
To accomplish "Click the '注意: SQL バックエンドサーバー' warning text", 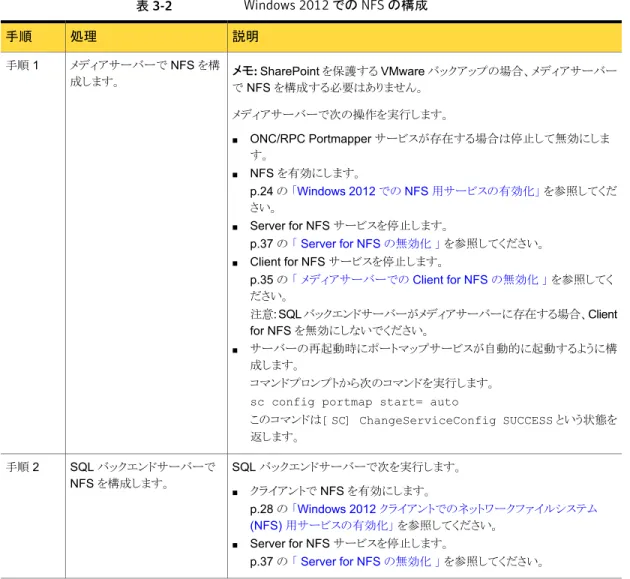I will tap(433, 322).
